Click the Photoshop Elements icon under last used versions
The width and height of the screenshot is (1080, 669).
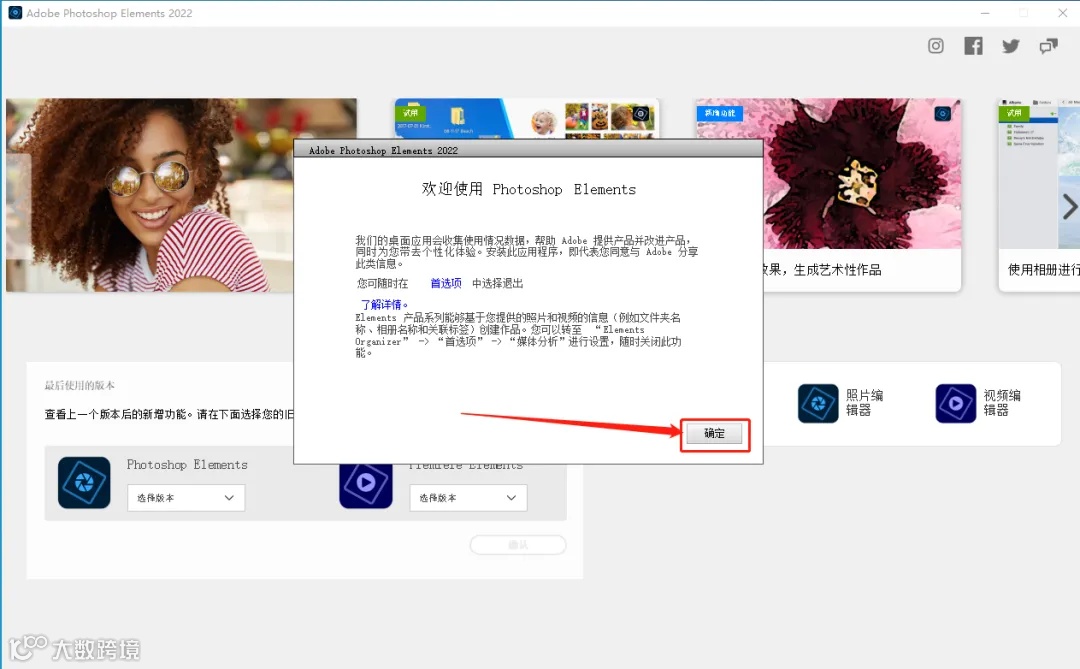84,482
